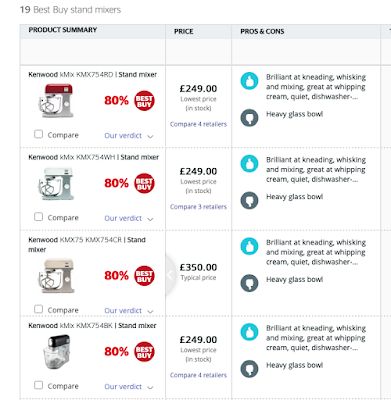Click Best Buy badge for KMX754BK mixer
This screenshot has height=400, width=391.
(x=144, y=352)
